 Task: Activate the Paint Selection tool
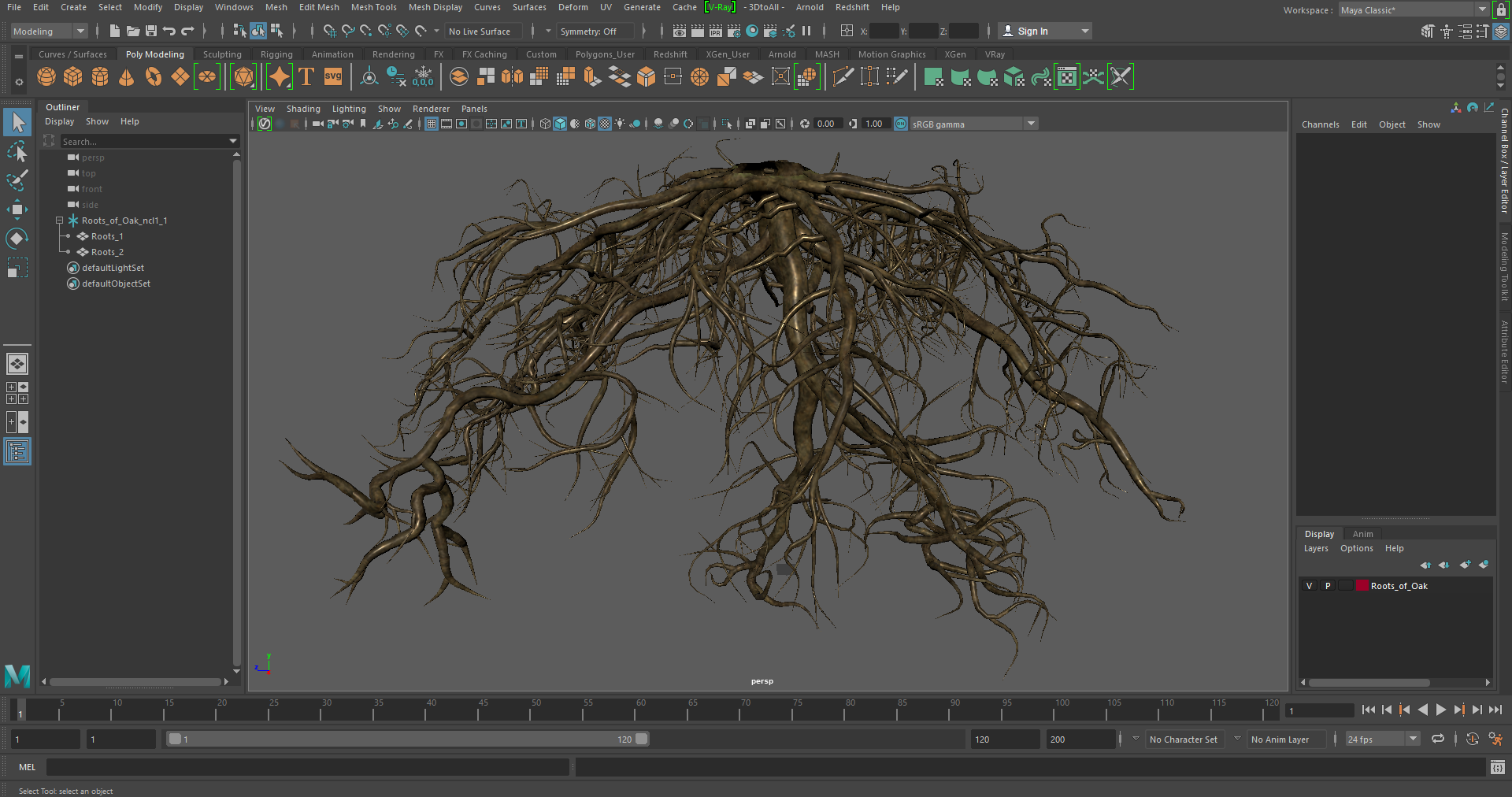[x=17, y=180]
